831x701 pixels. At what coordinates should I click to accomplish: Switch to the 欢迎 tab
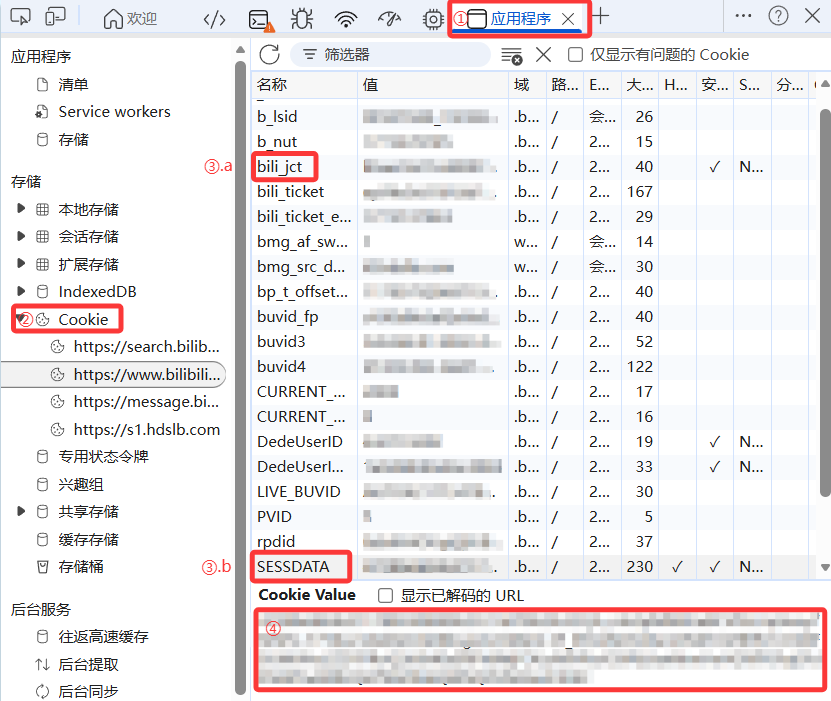coord(130,18)
